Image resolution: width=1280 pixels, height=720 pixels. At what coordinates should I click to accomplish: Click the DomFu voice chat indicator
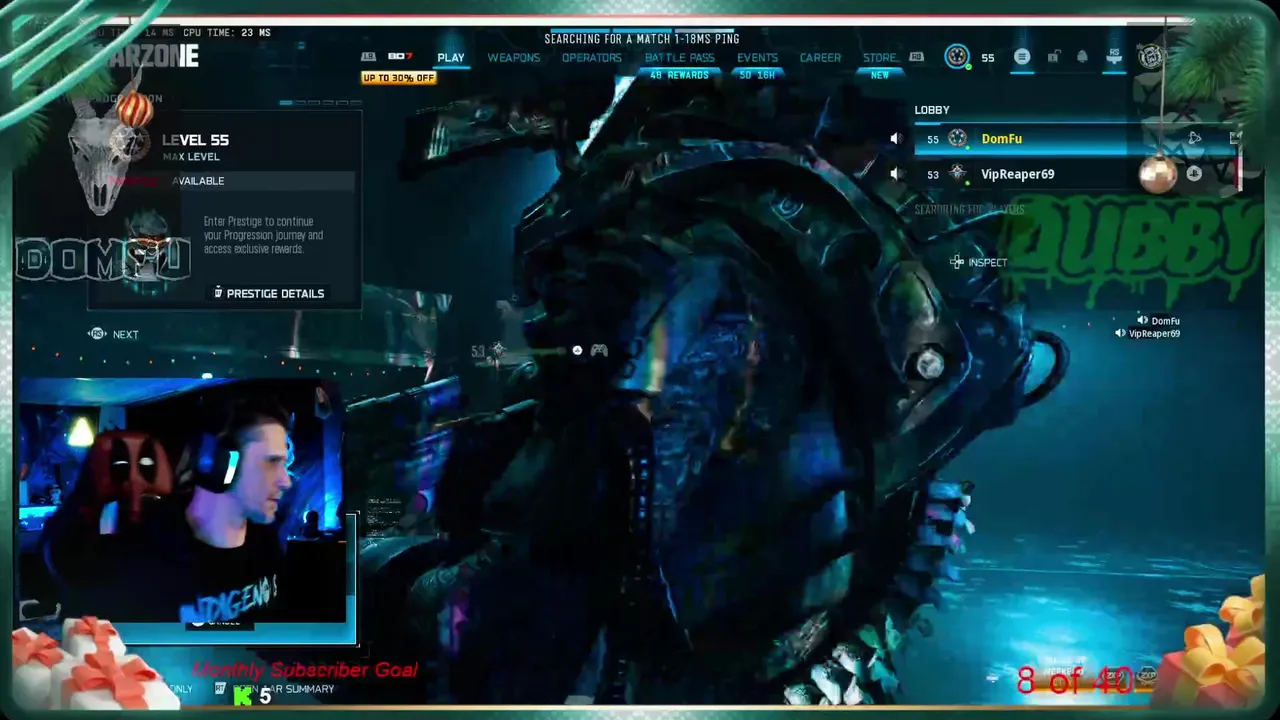pos(1158,321)
